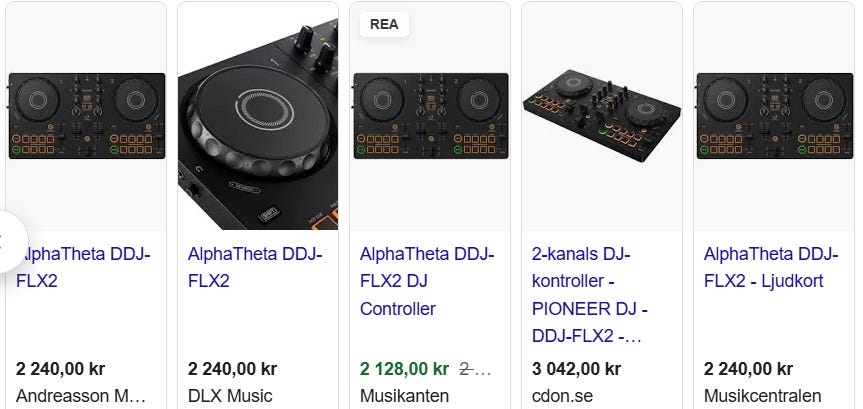863x409 pixels.
Task: Open Andreasson Musik DDJ-FLX2 product image
Action: click(86, 115)
